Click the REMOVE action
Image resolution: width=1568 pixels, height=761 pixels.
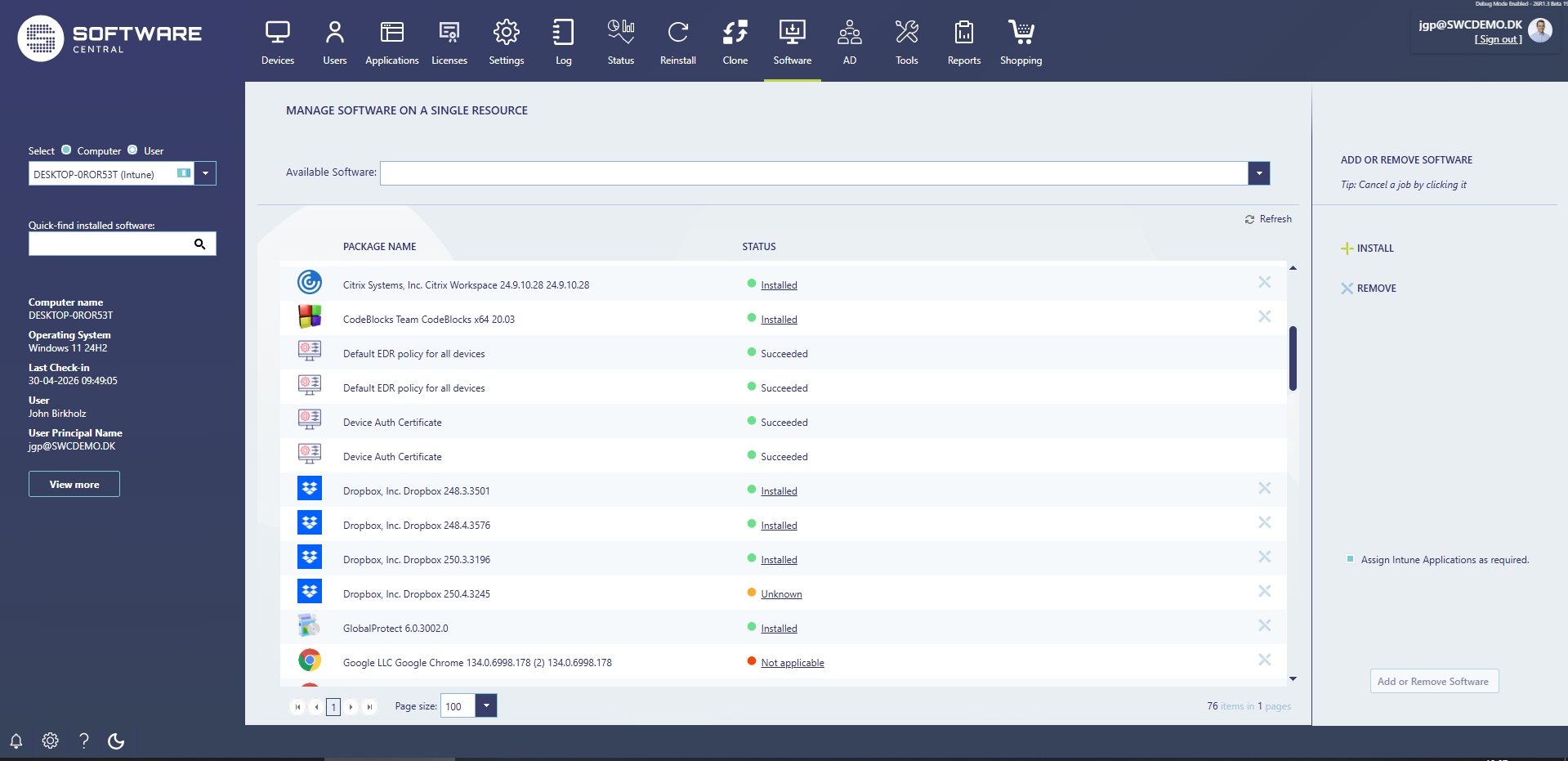(x=1369, y=289)
